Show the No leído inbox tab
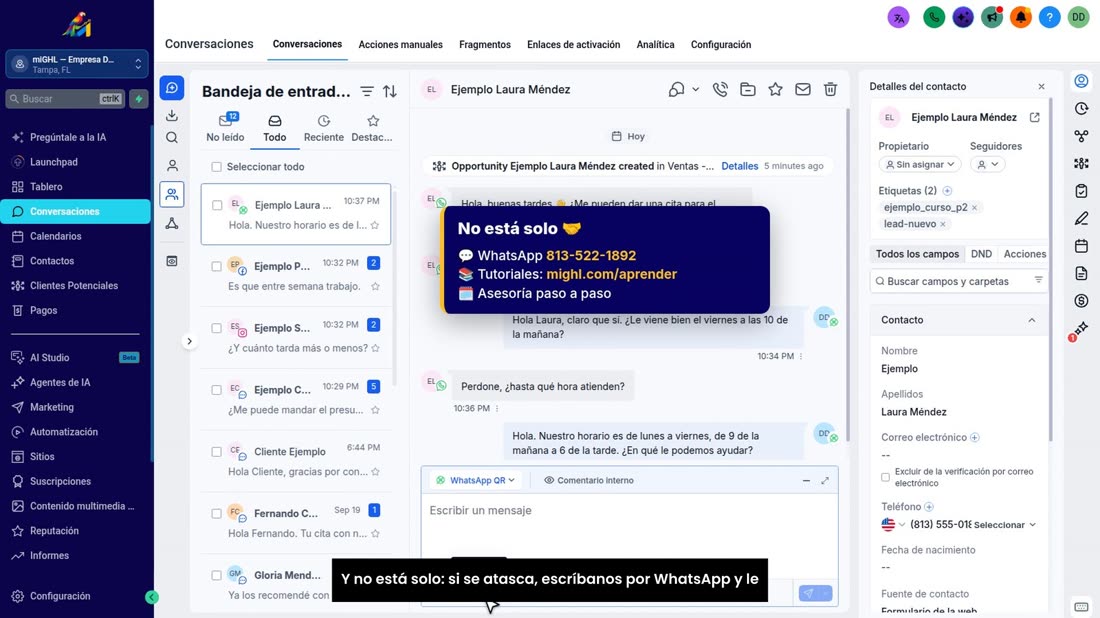Screen dimensions: 1100x618 [225, 128]
